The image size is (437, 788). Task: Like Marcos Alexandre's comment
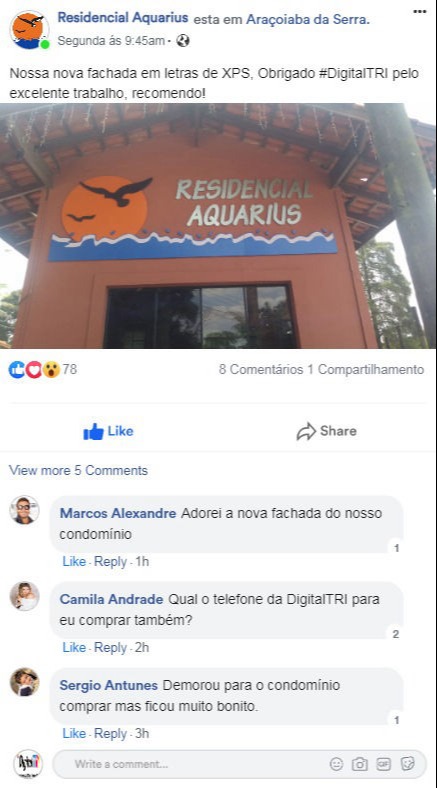coord(74,561)
